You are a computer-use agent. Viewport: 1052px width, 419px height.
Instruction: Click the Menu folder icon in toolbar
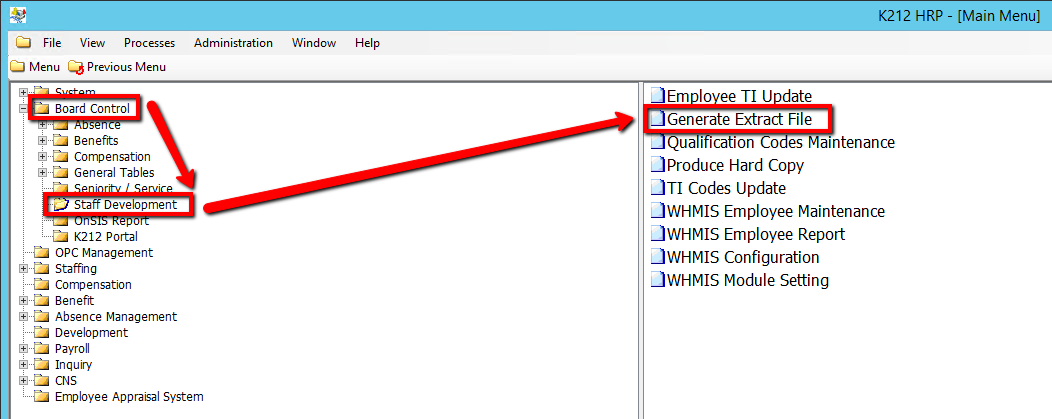click(17, 67)
